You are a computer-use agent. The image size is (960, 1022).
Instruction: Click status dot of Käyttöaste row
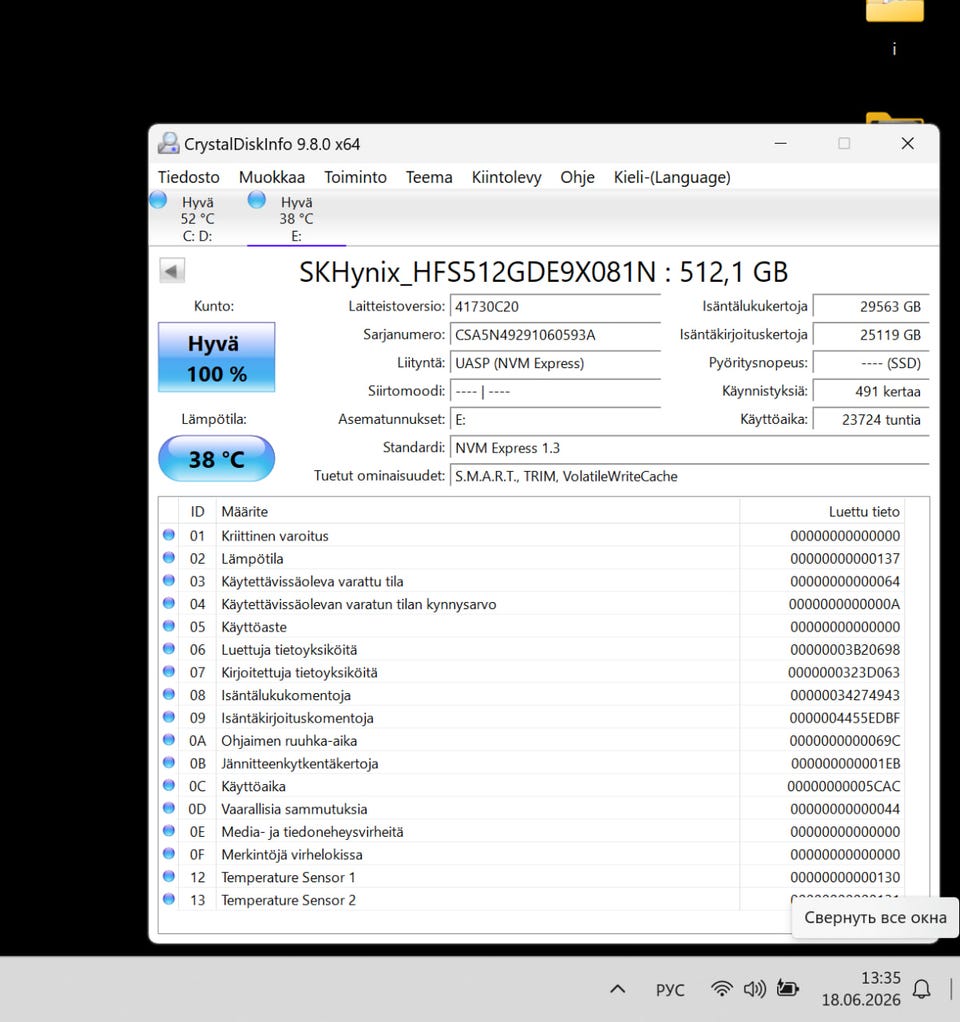click(x=169, y=626)
